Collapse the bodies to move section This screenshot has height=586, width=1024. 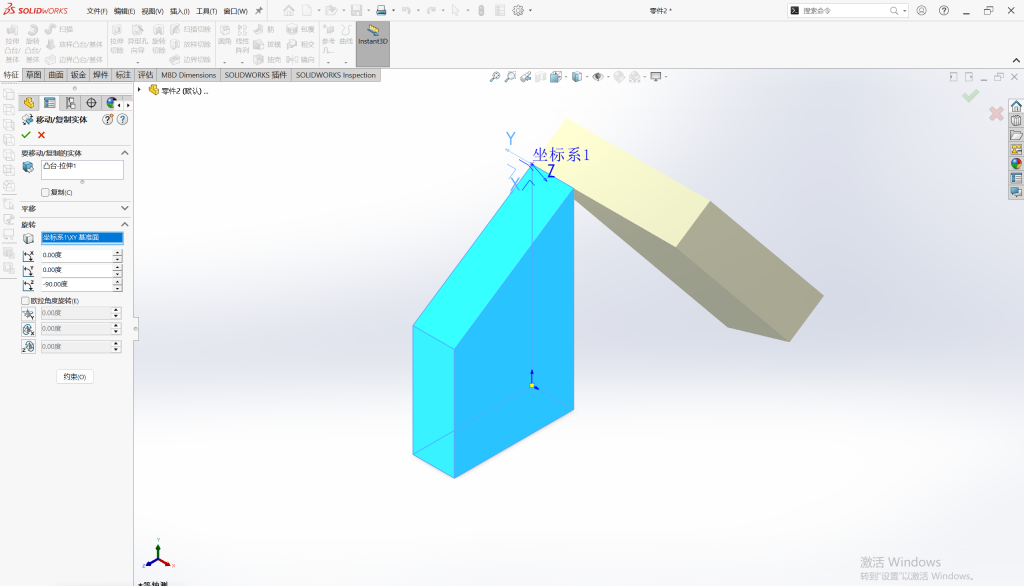point(125,153)
